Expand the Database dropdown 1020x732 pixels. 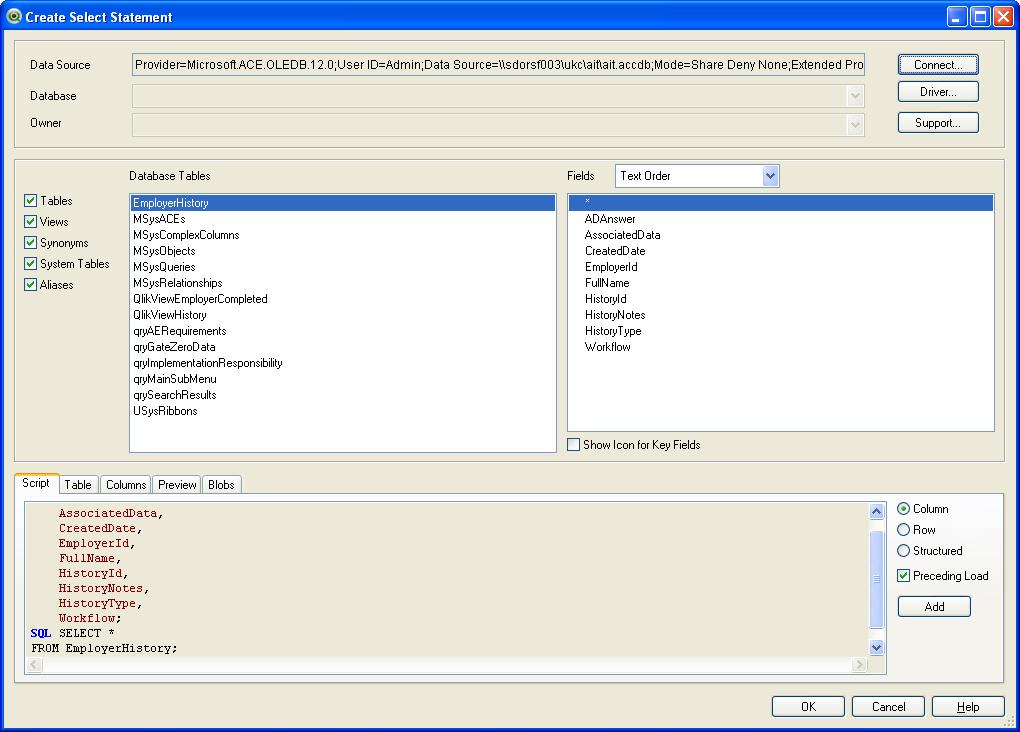[855, 95]
